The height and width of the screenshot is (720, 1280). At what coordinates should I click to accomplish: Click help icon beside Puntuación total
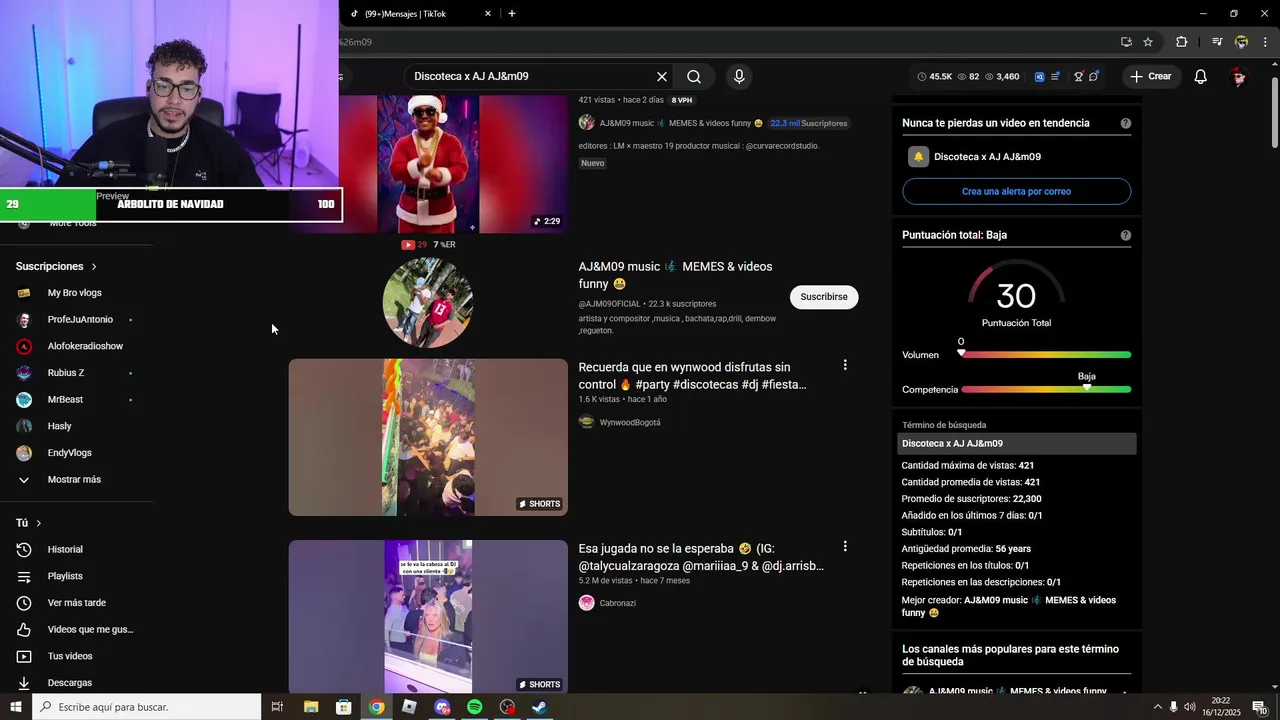tap(1126, 236)
